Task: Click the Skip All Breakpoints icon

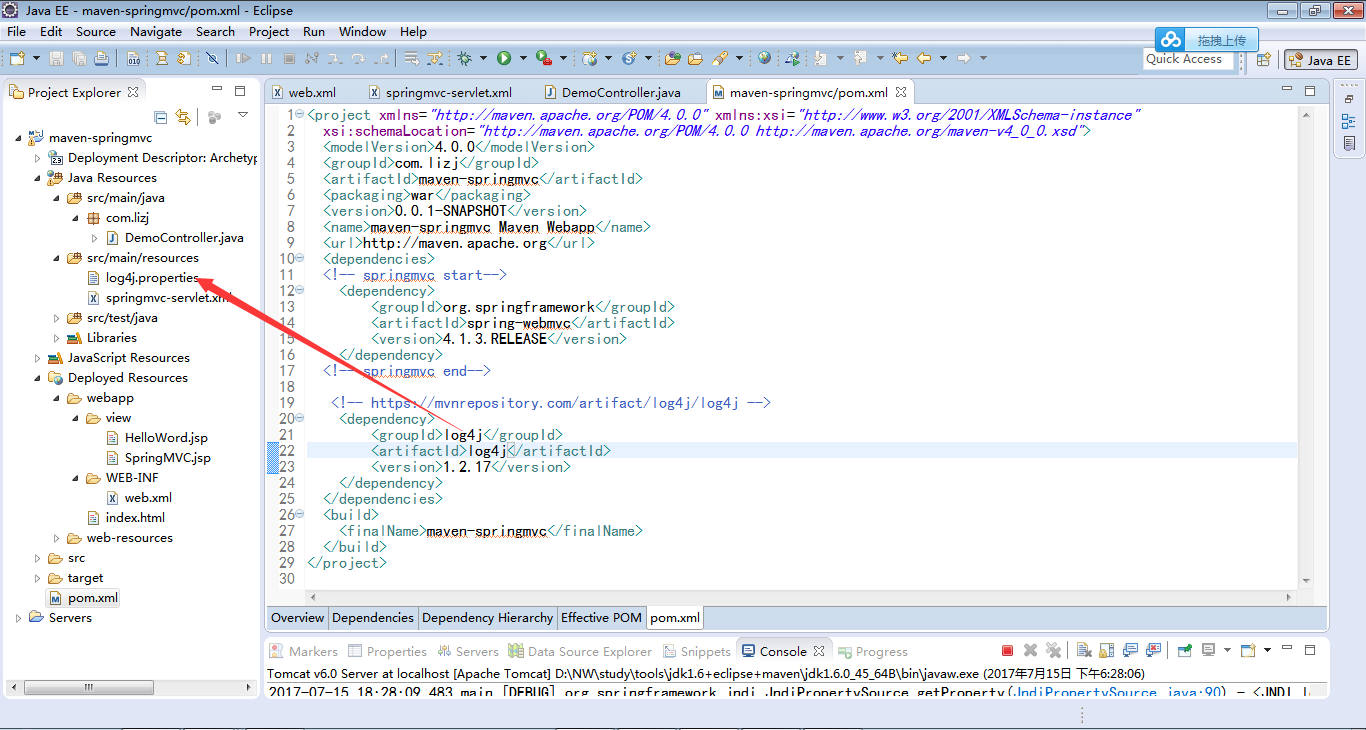Action: point(212,59)
